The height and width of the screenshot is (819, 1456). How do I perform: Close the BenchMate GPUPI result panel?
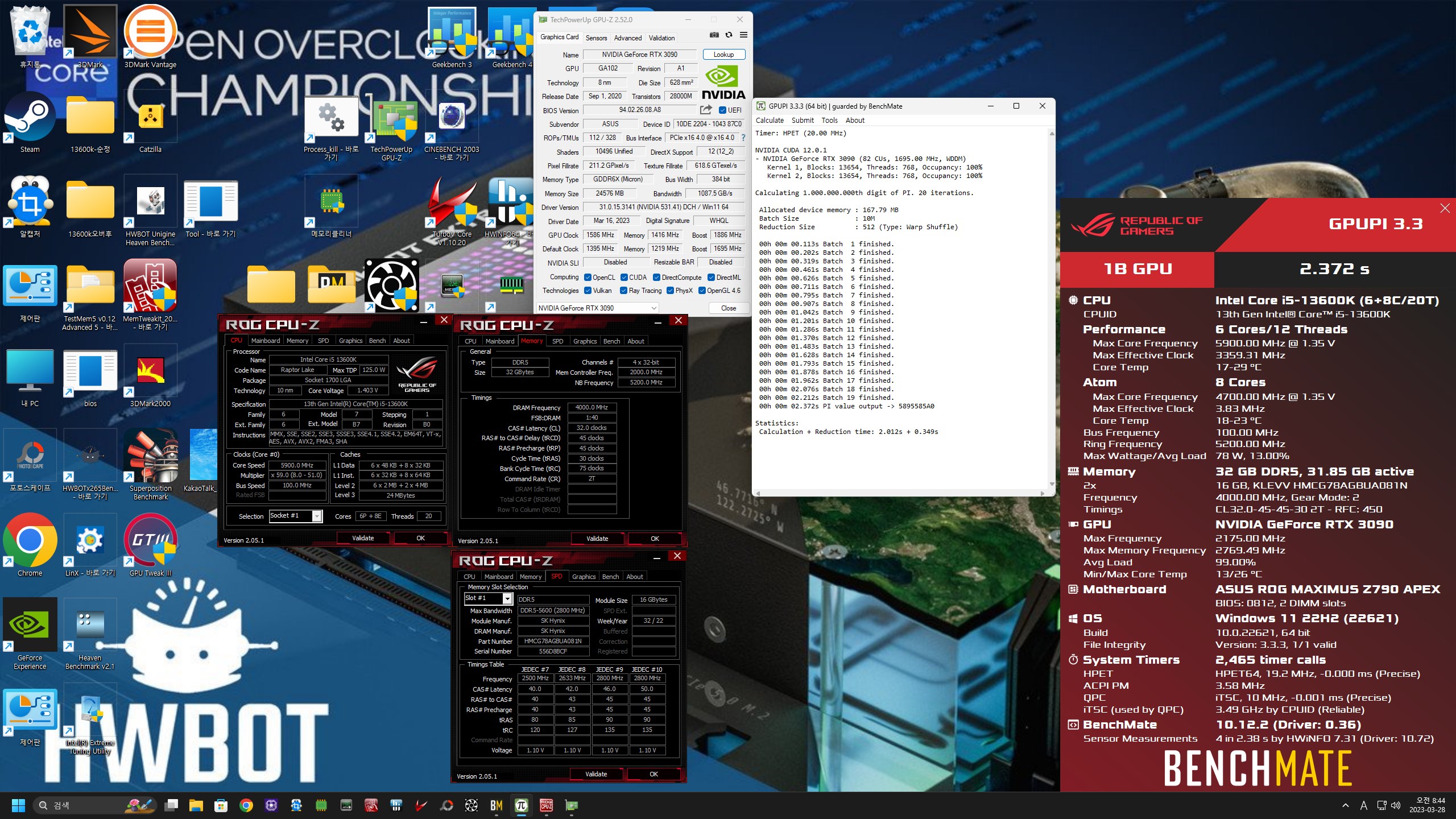tap(1445, 208)
